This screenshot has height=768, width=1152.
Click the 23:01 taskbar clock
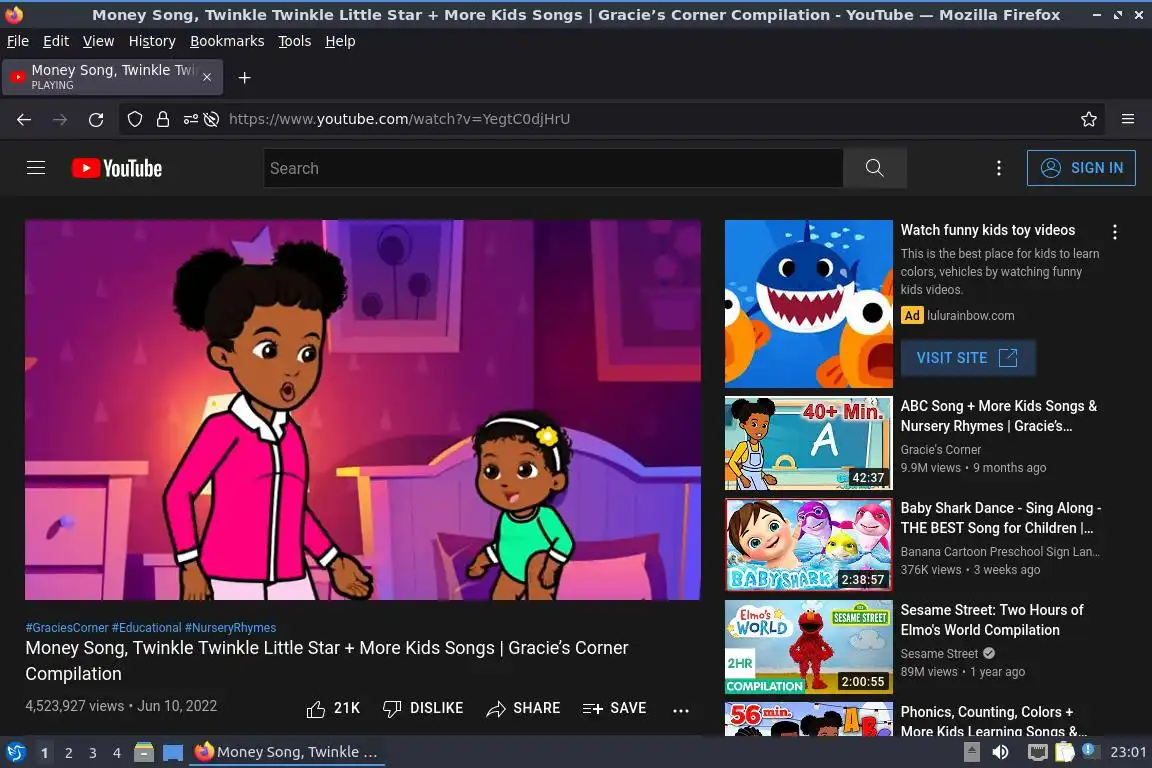click(1128, 753)
